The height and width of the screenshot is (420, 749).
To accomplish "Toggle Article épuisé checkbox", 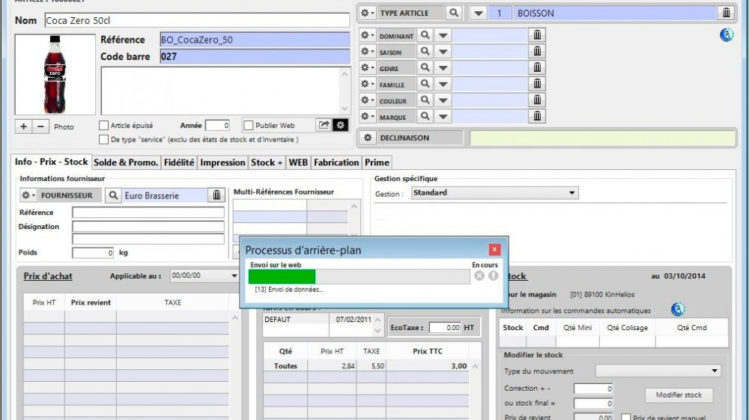I will pos(104,125).
